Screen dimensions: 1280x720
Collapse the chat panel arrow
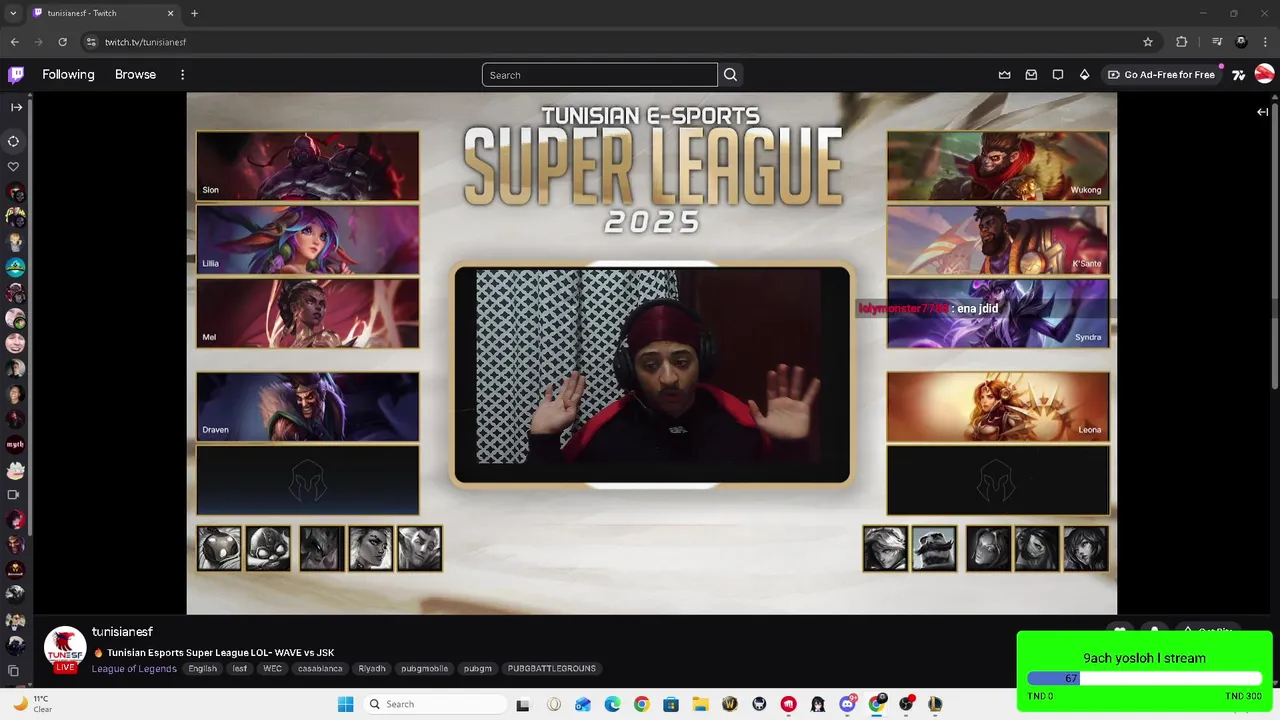pyautogui.click(x=1262, y=112)
